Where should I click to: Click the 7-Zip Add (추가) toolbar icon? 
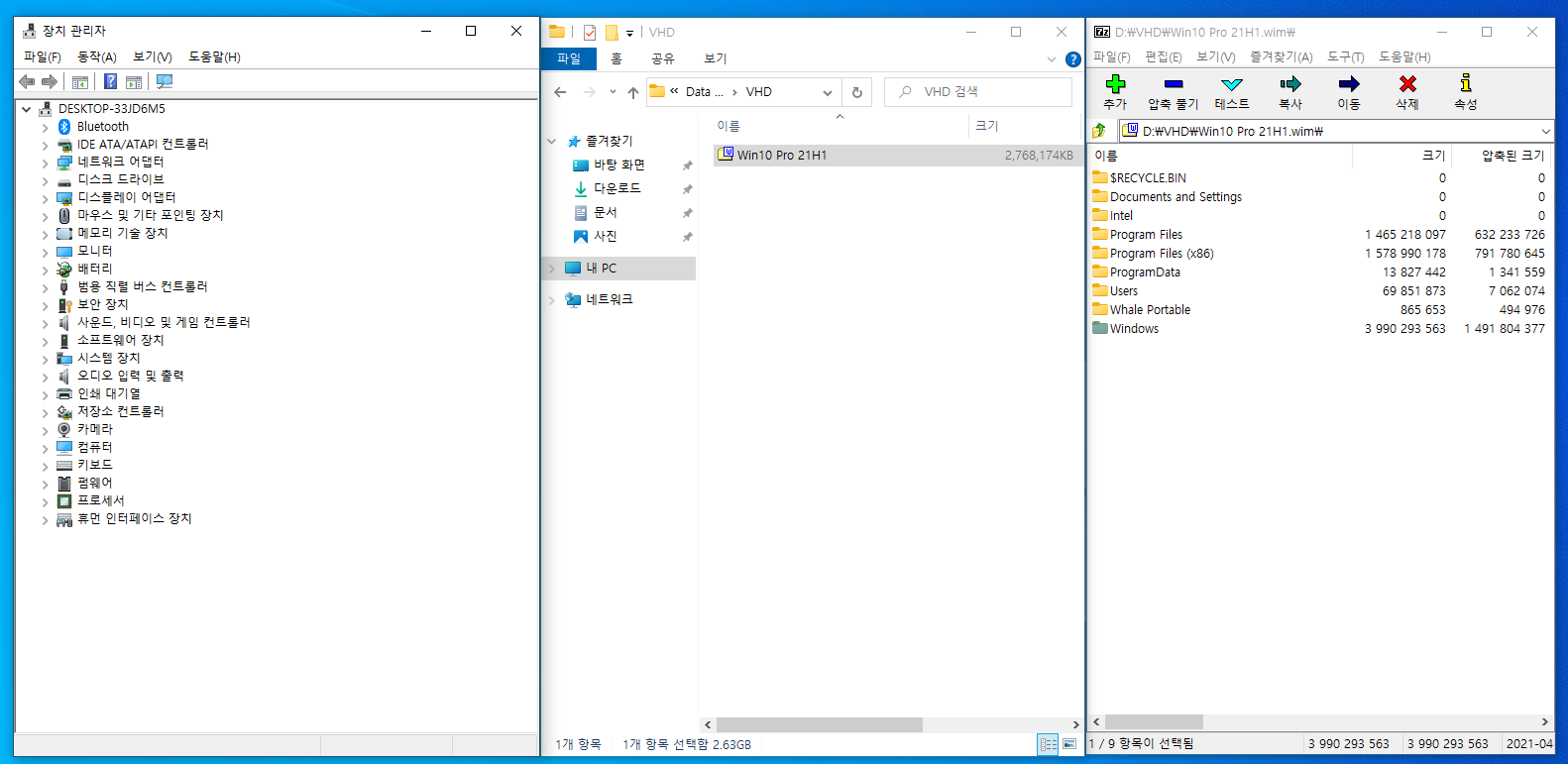tap(1115, 84)
